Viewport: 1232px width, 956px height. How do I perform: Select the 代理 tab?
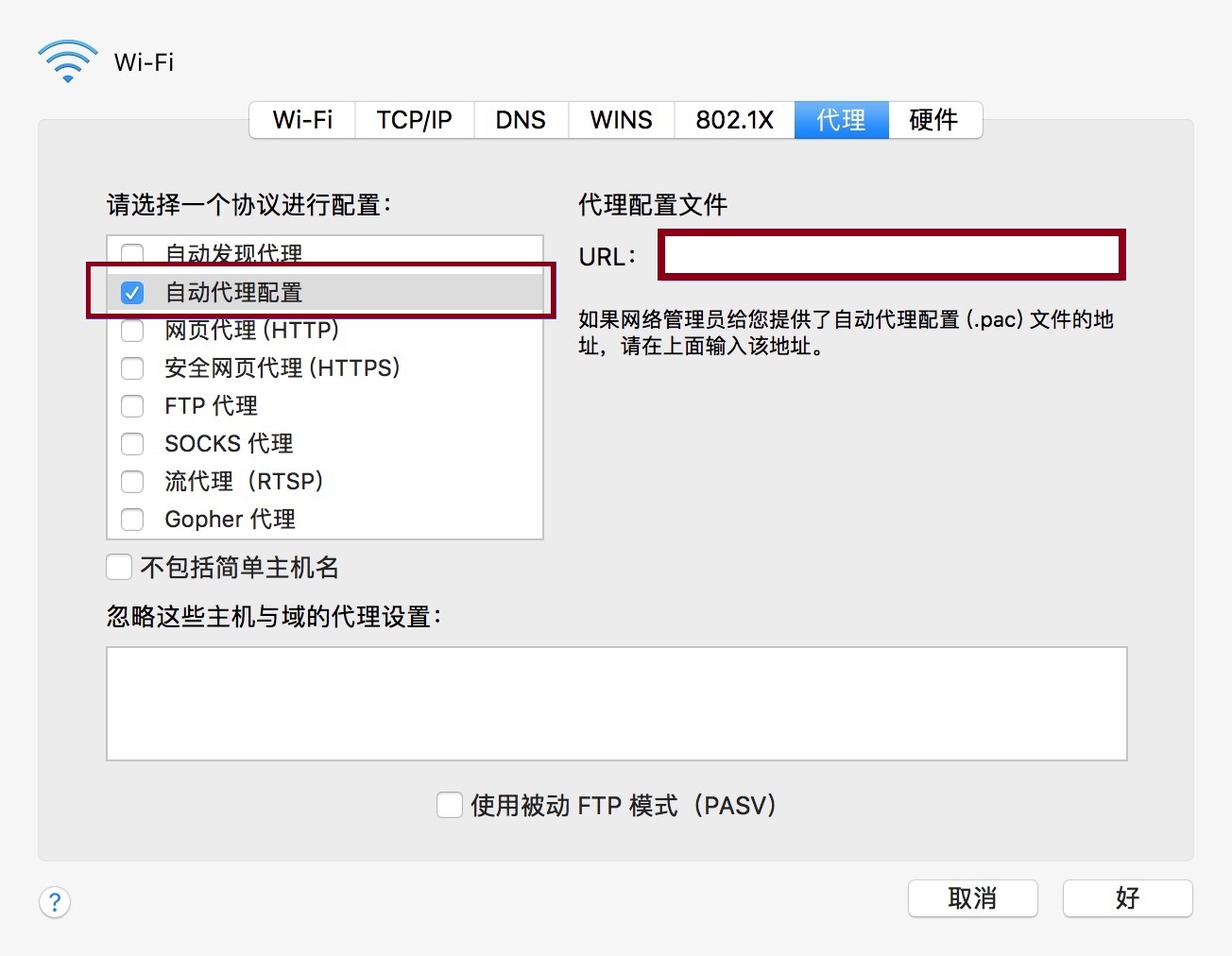click(x=841, y=120)
